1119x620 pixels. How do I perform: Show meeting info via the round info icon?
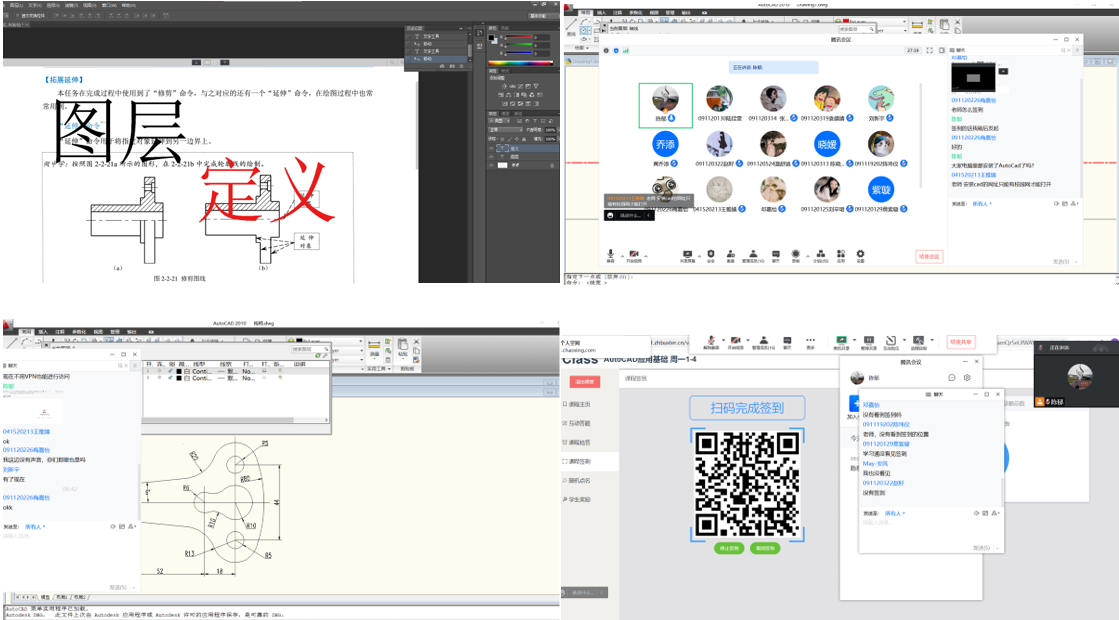click(607, 51)
